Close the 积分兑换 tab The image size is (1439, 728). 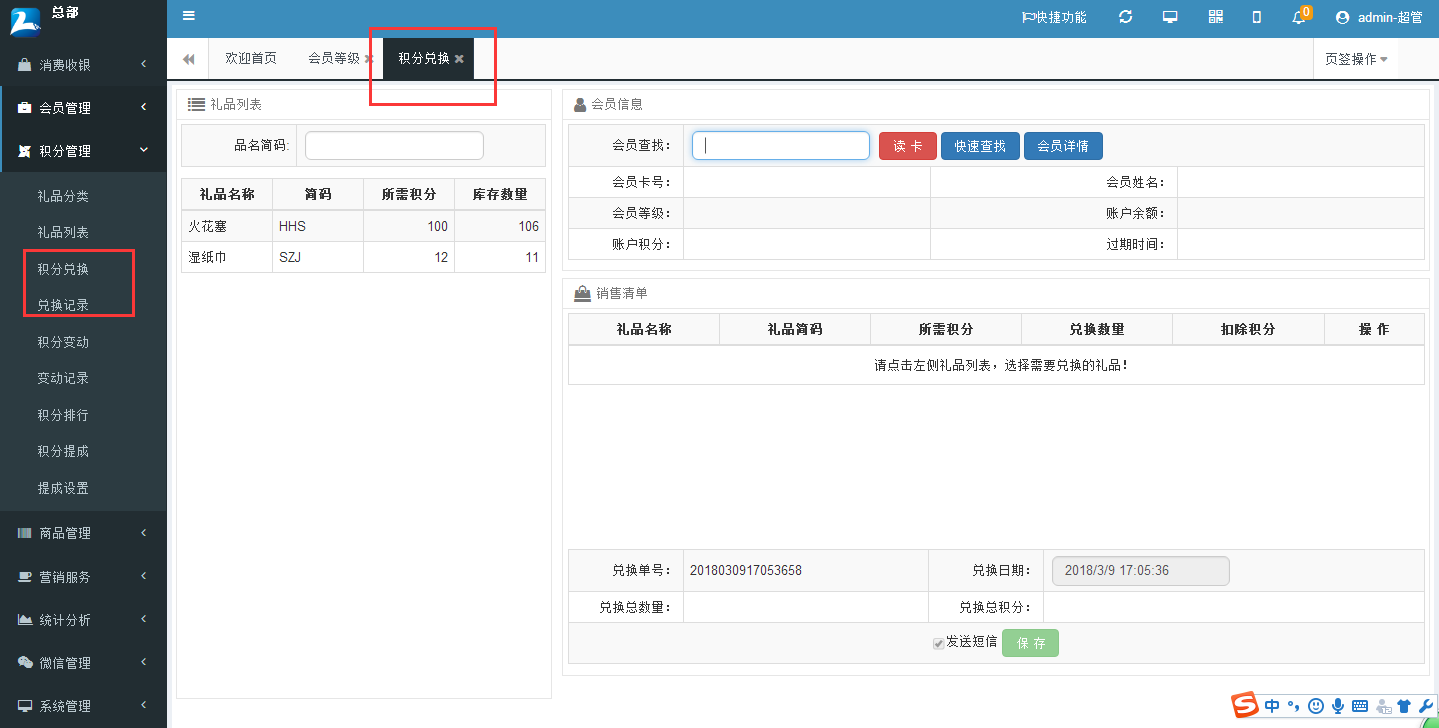[x=459, y=59]
